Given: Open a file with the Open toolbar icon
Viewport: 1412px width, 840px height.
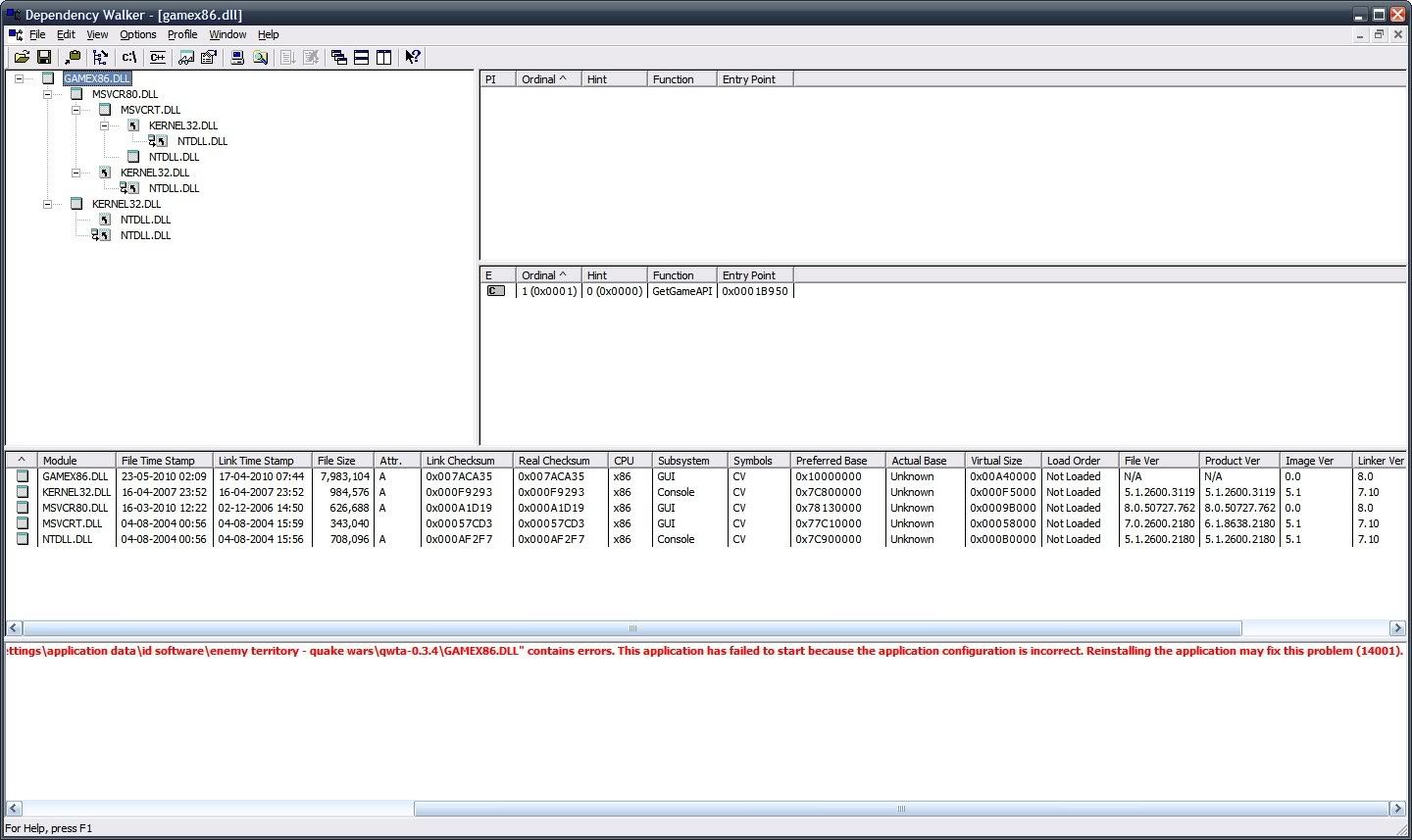Looking at the screenshot, I should (x=21, y=57).
